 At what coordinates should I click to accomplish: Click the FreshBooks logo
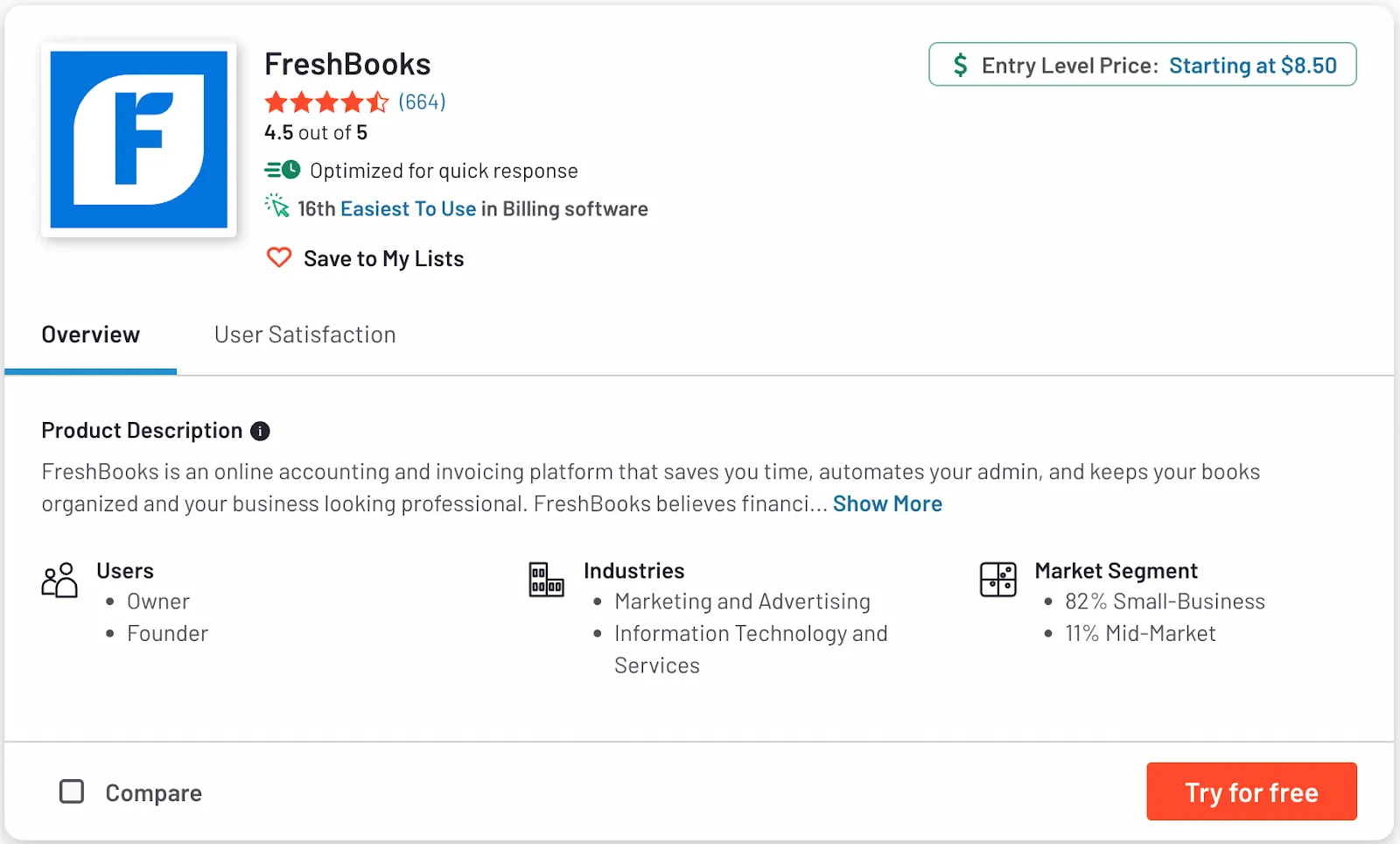coord(138,140)
